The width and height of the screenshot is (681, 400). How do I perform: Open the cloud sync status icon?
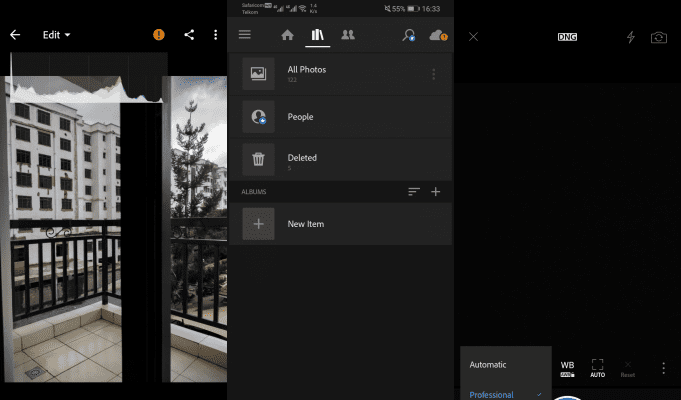(x=438, y=35)
